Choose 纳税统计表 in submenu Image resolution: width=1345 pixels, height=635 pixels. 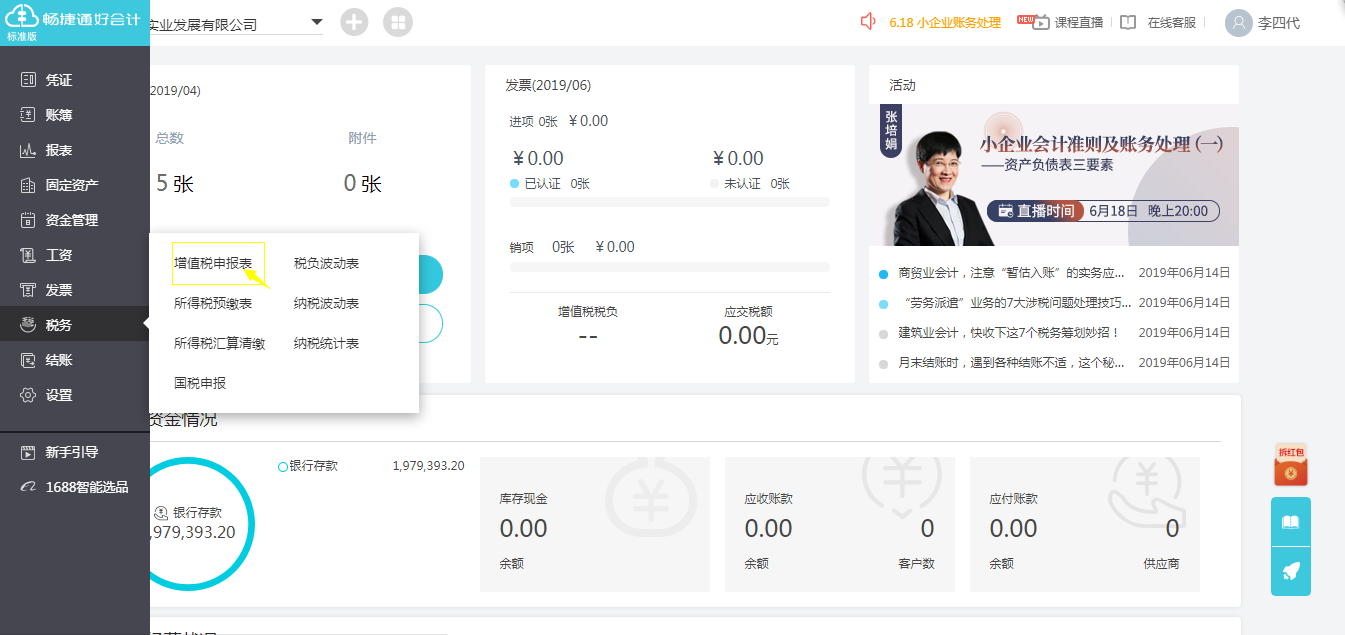pos(326,344)
